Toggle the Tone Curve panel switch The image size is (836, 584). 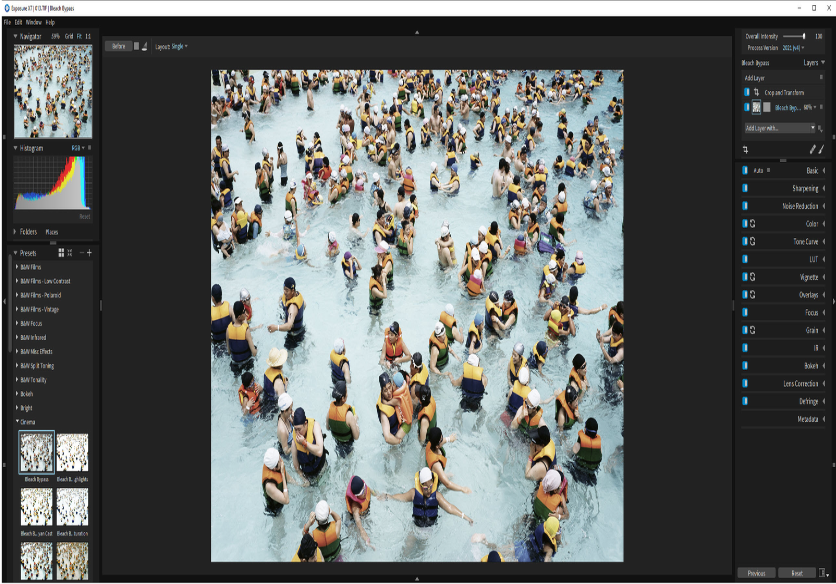click(745, 242)
